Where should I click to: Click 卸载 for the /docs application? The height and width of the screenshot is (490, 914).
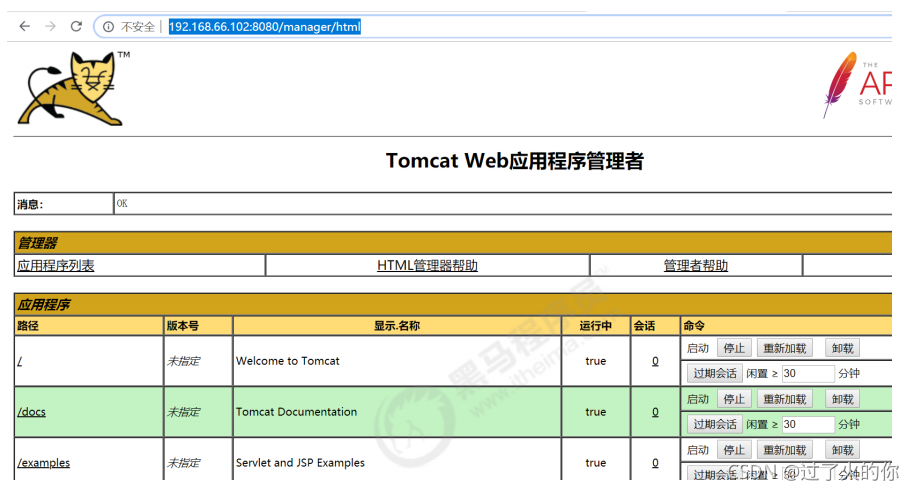pos(843,399)
